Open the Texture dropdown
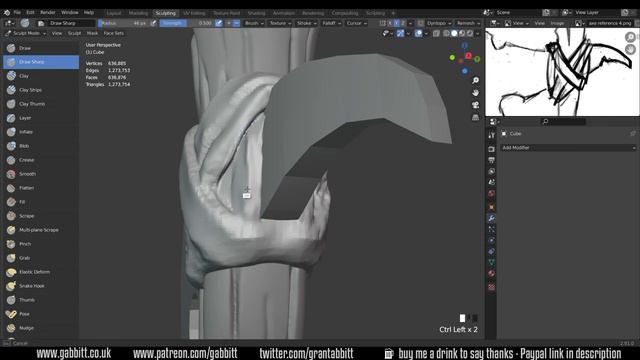This screenshot has height=360, width=640. (280, 23)
